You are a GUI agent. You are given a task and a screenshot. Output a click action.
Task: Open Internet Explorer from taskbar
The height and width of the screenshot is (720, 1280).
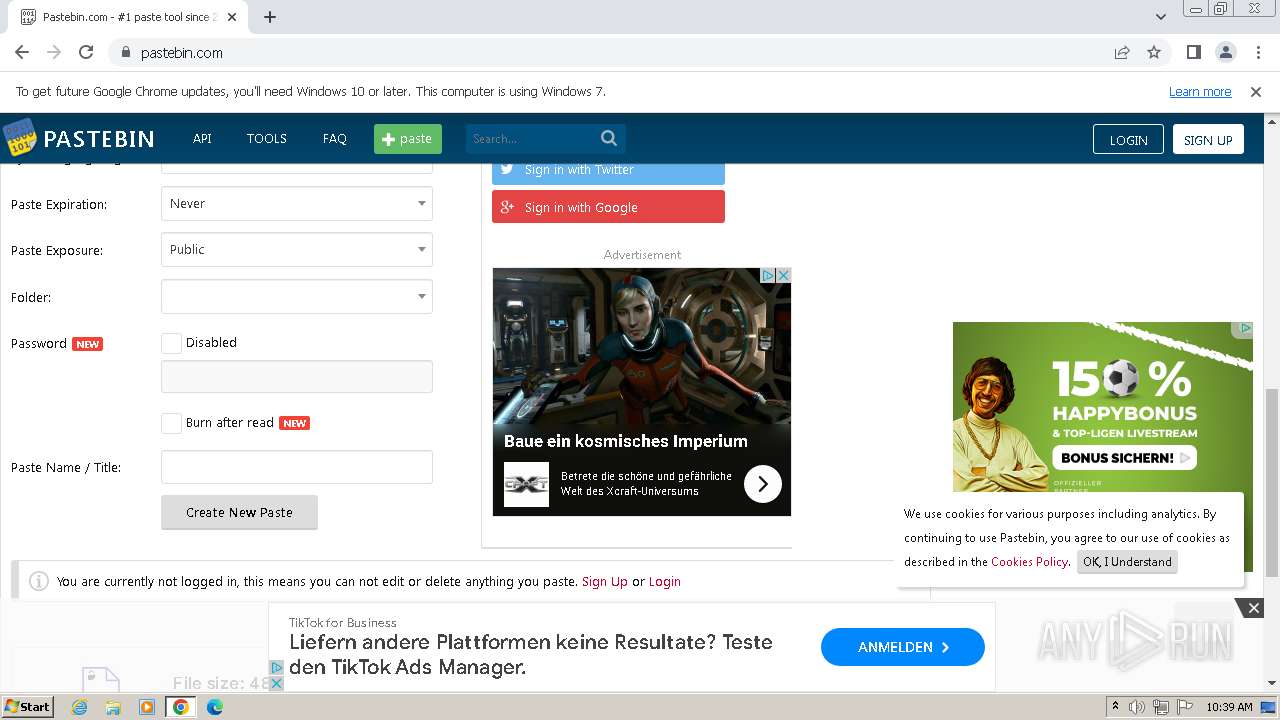[x=79, y=707]
